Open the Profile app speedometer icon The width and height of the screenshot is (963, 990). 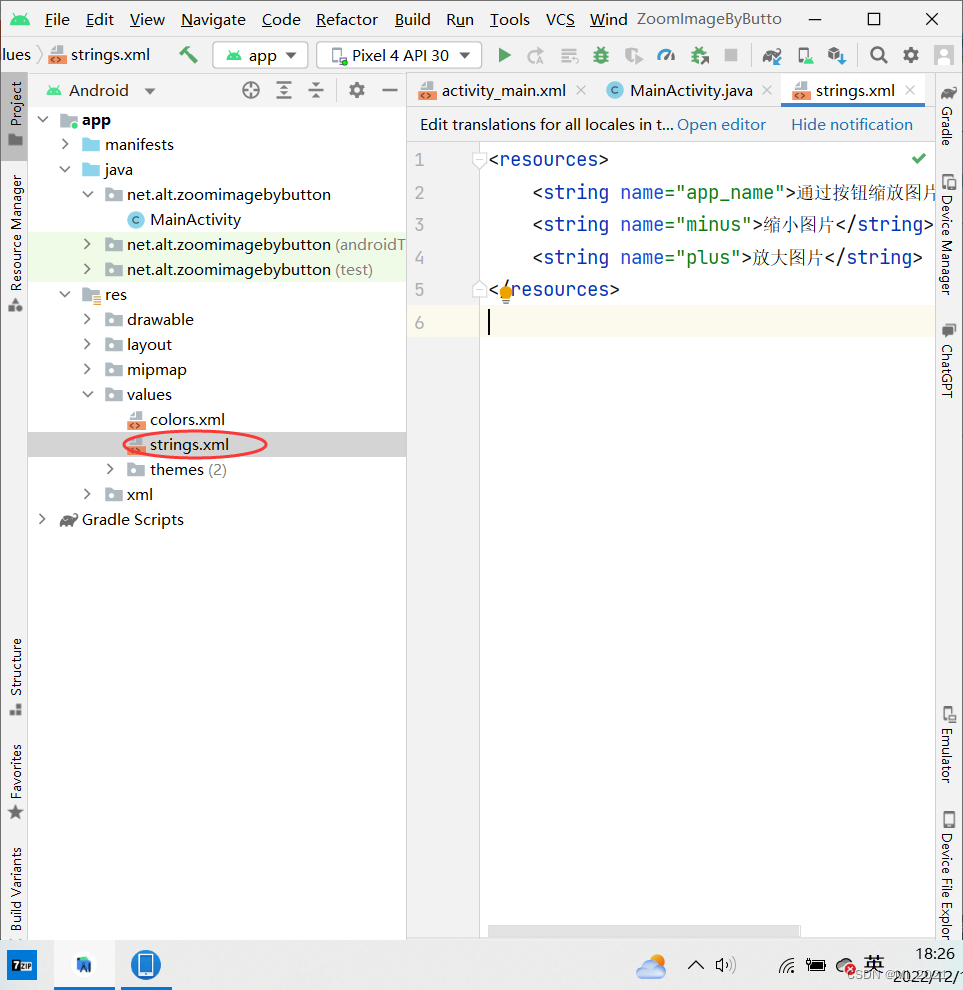pyautogui.click(x=666, y=56)
